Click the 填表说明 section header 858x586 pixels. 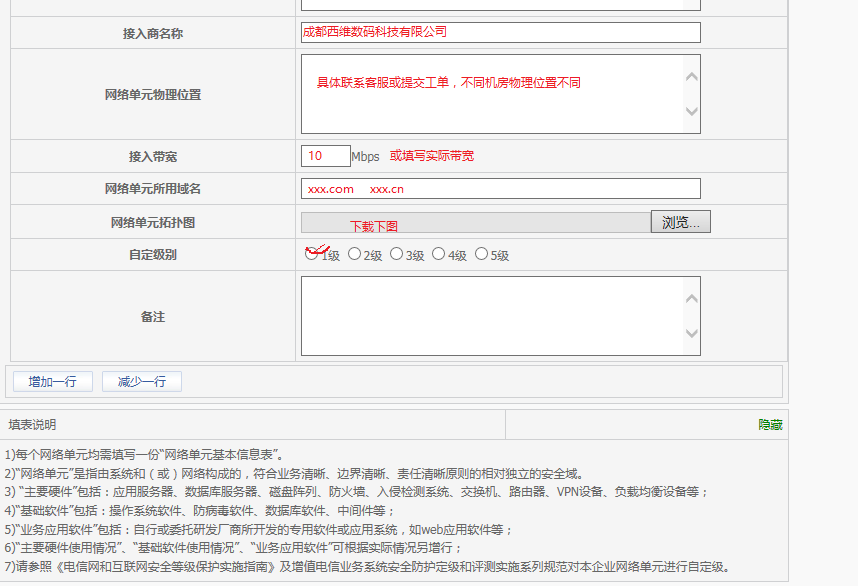coord(33,425)
